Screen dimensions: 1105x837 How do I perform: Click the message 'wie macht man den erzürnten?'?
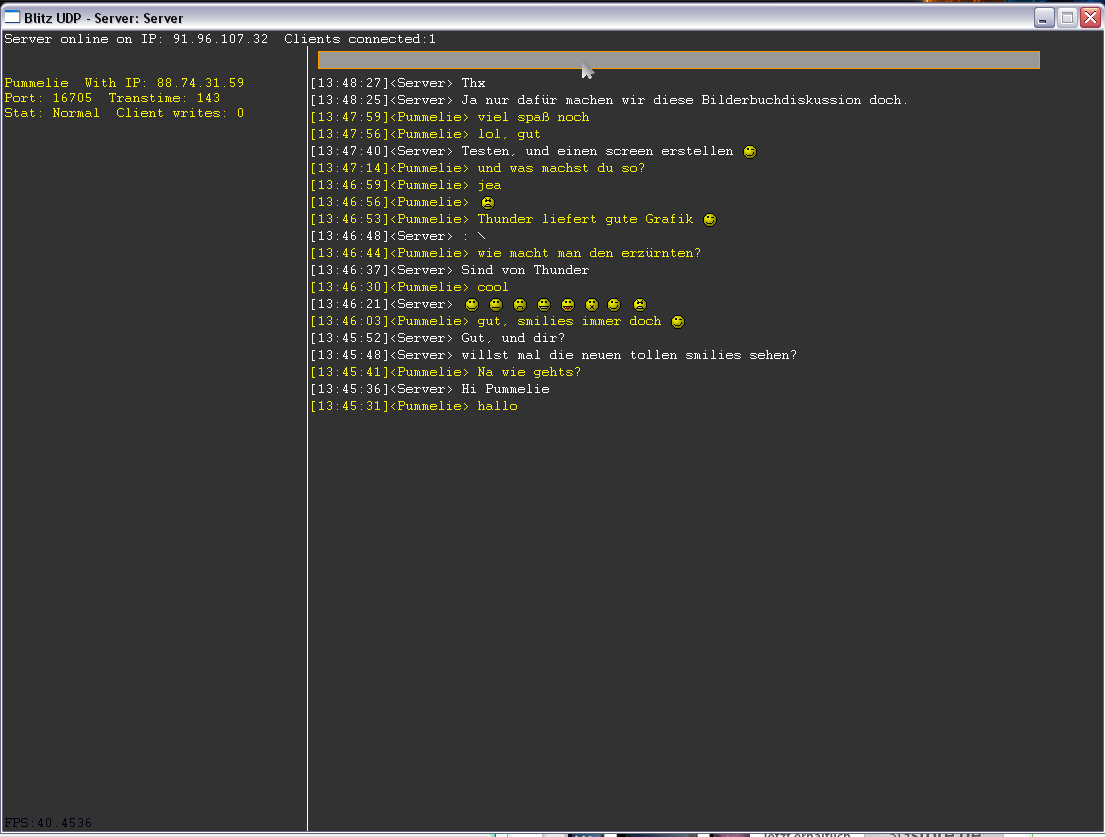click(589, 253)
